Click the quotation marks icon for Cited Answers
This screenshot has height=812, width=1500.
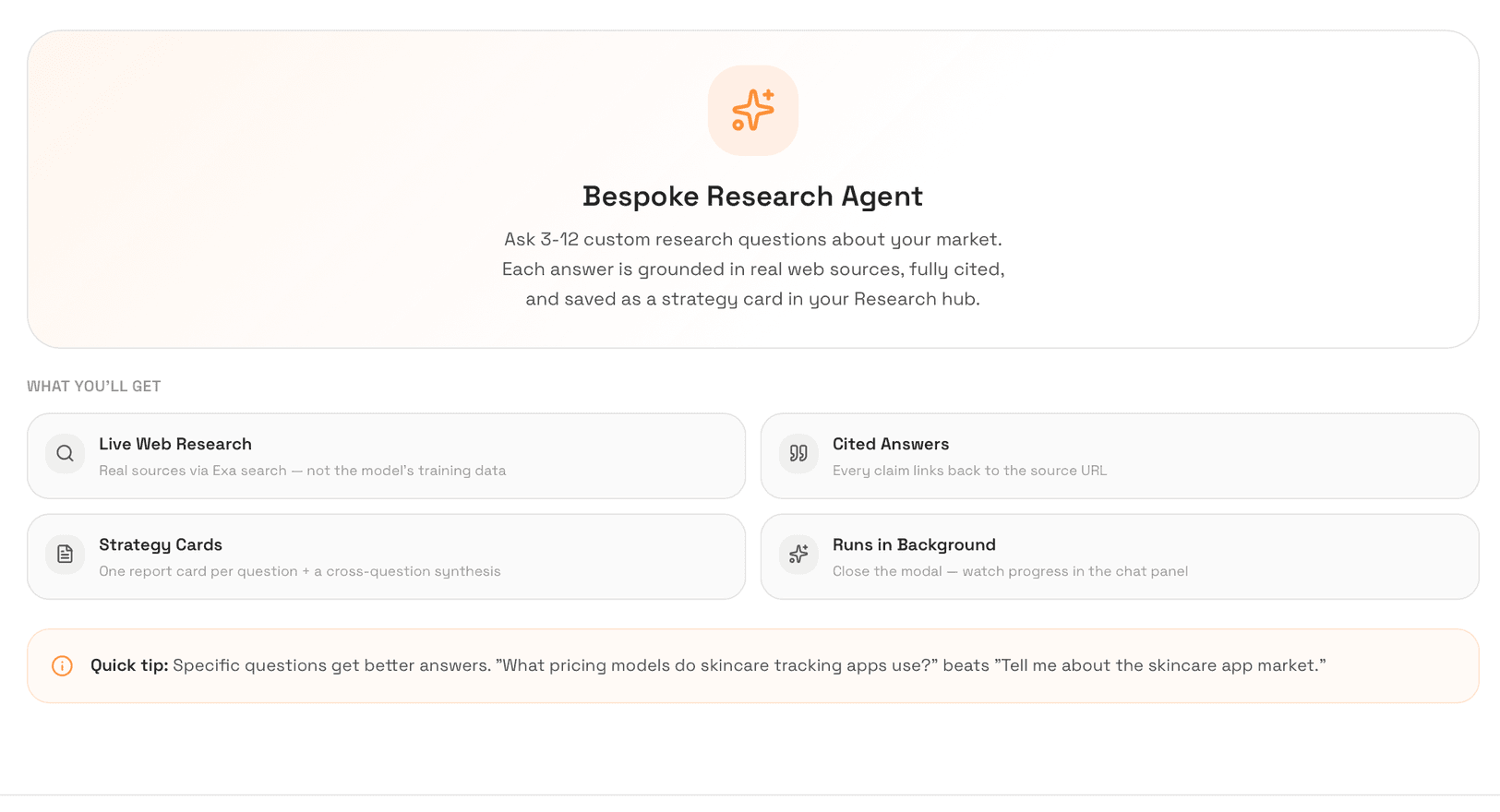point(798,453)
